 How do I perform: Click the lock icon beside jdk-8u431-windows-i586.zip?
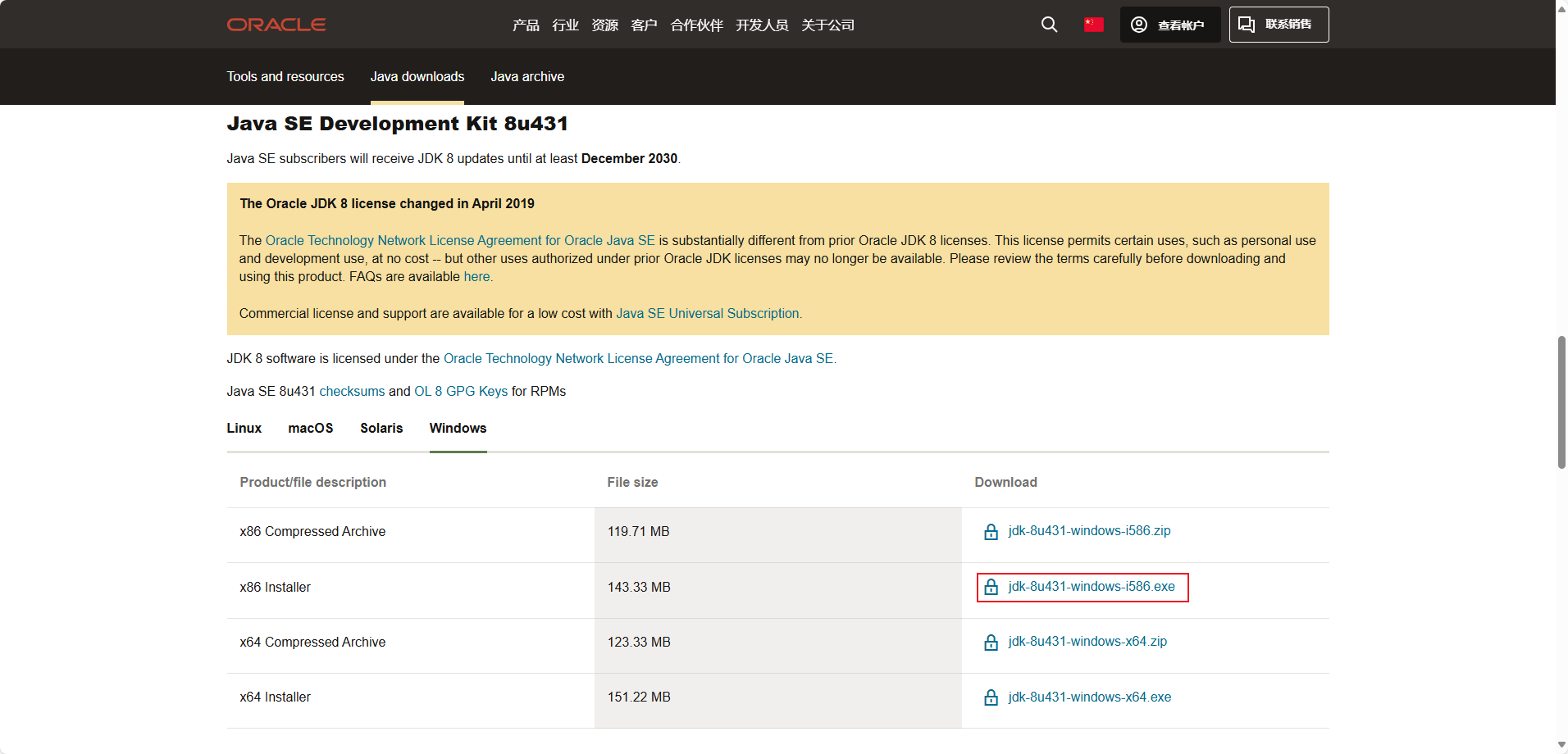pos(991,532)
